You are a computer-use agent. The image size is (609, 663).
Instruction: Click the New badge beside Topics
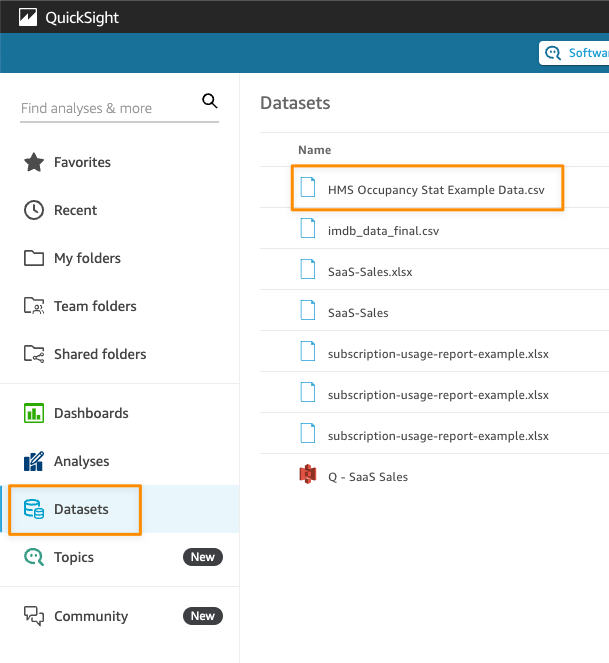coord(203,557)
